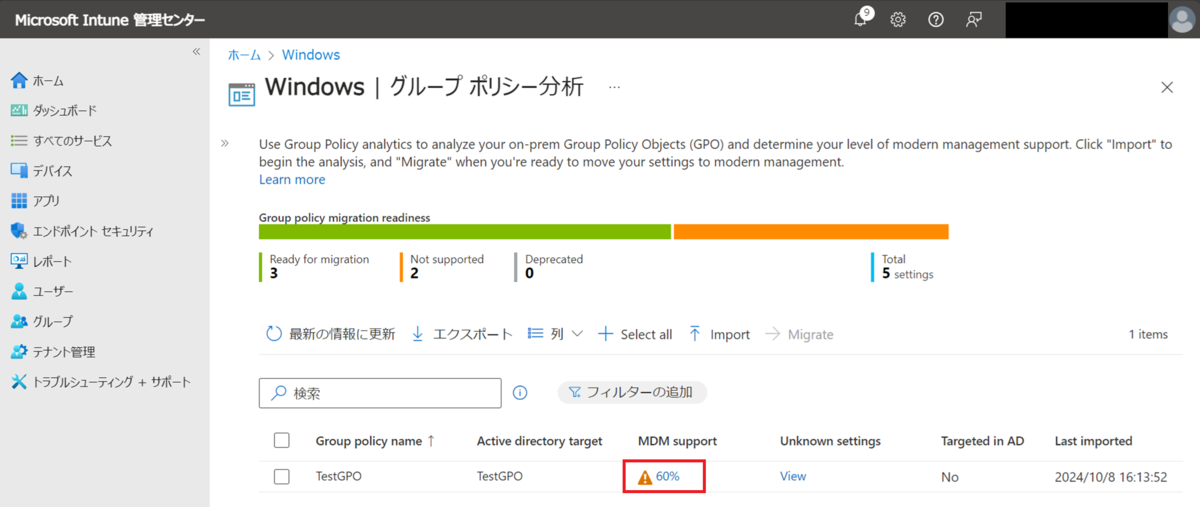Click the Last imported column header

(x=1093, y=441)
